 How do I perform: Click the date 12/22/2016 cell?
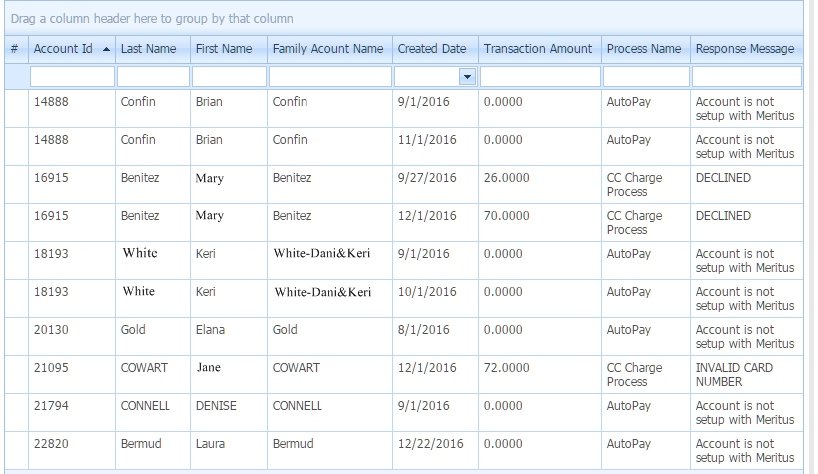435,451
